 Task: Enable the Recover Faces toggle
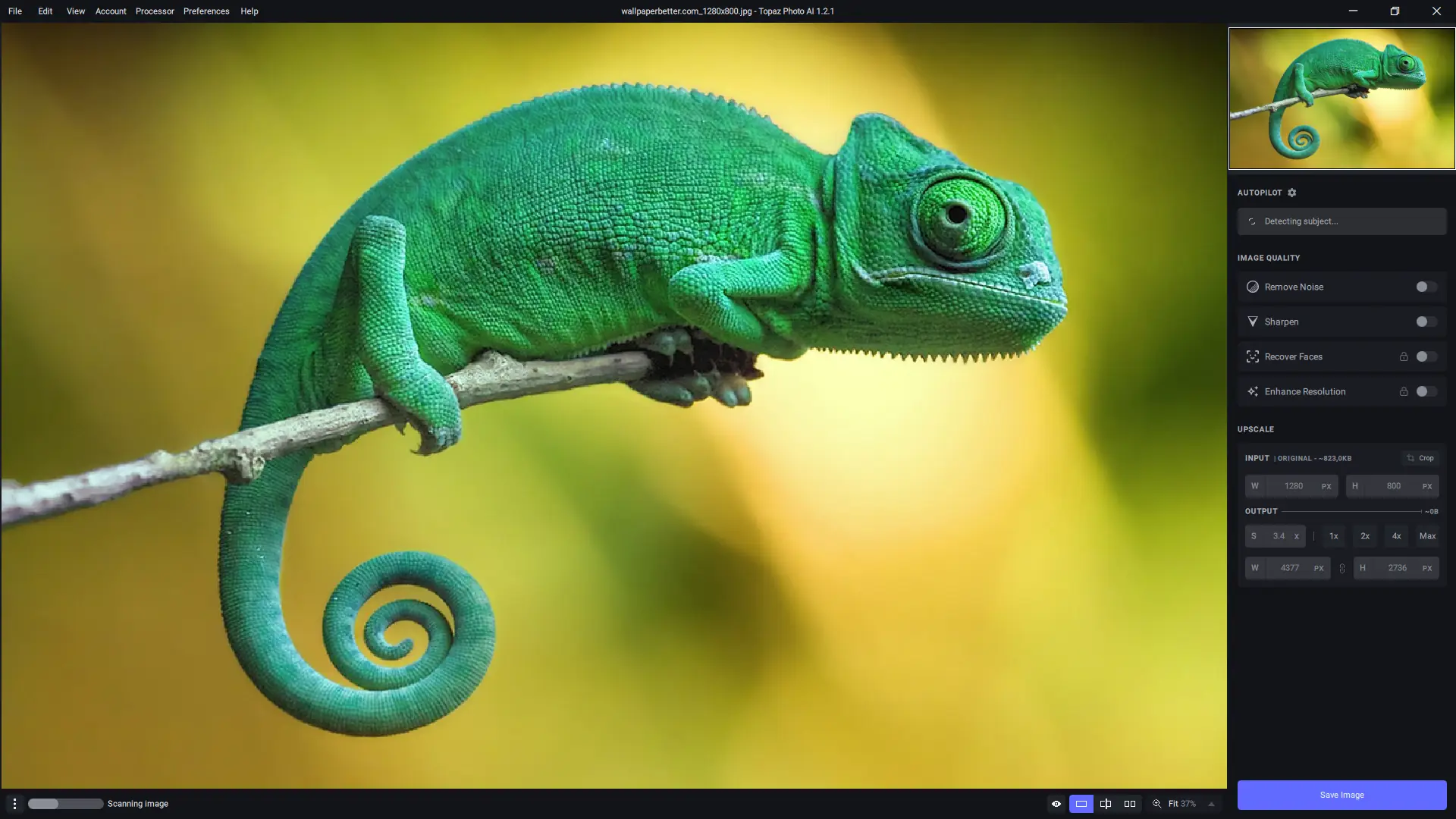[1426, 356]
